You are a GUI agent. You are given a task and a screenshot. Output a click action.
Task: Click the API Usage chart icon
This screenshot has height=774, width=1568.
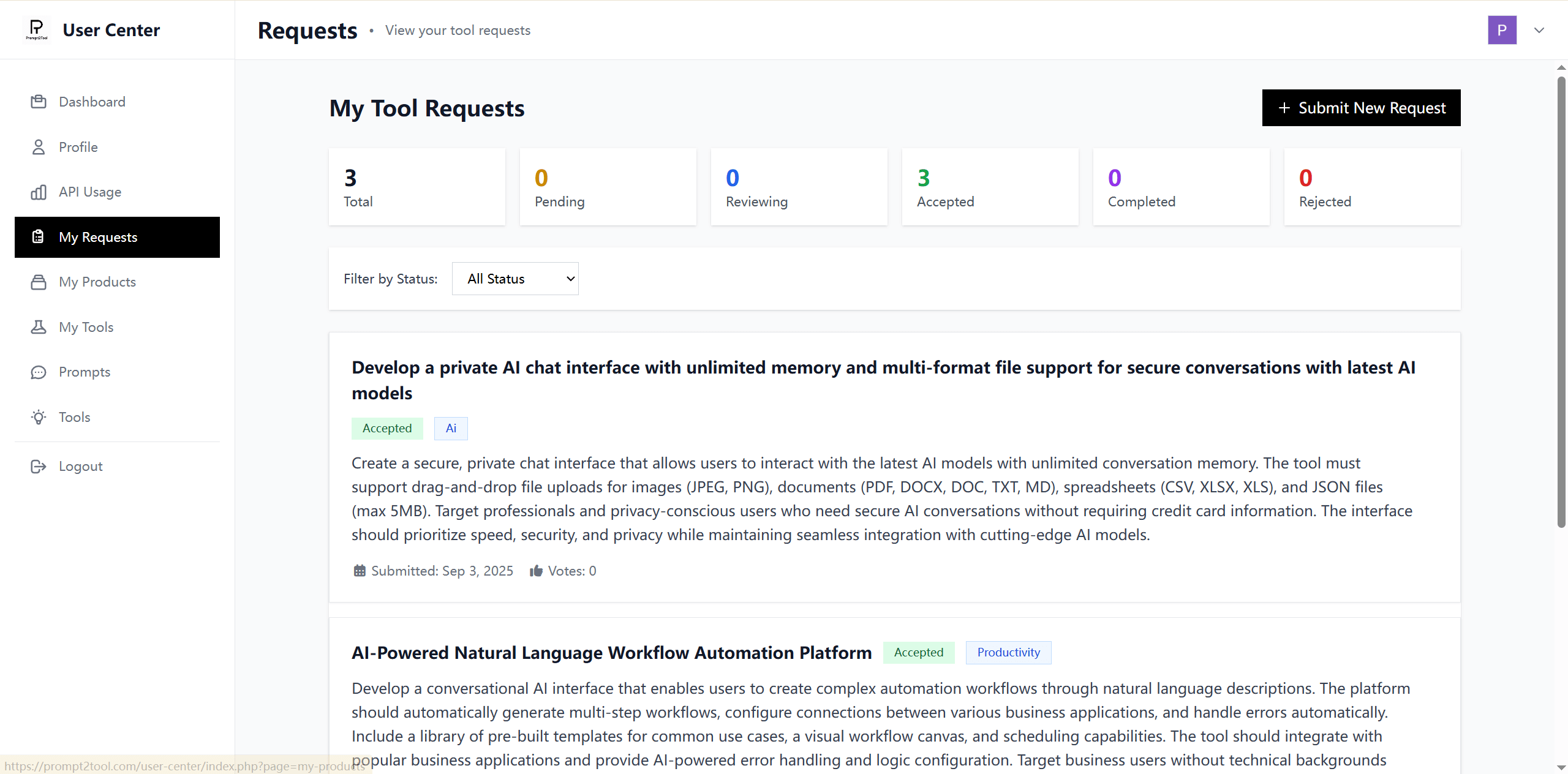tap(39, 192)
